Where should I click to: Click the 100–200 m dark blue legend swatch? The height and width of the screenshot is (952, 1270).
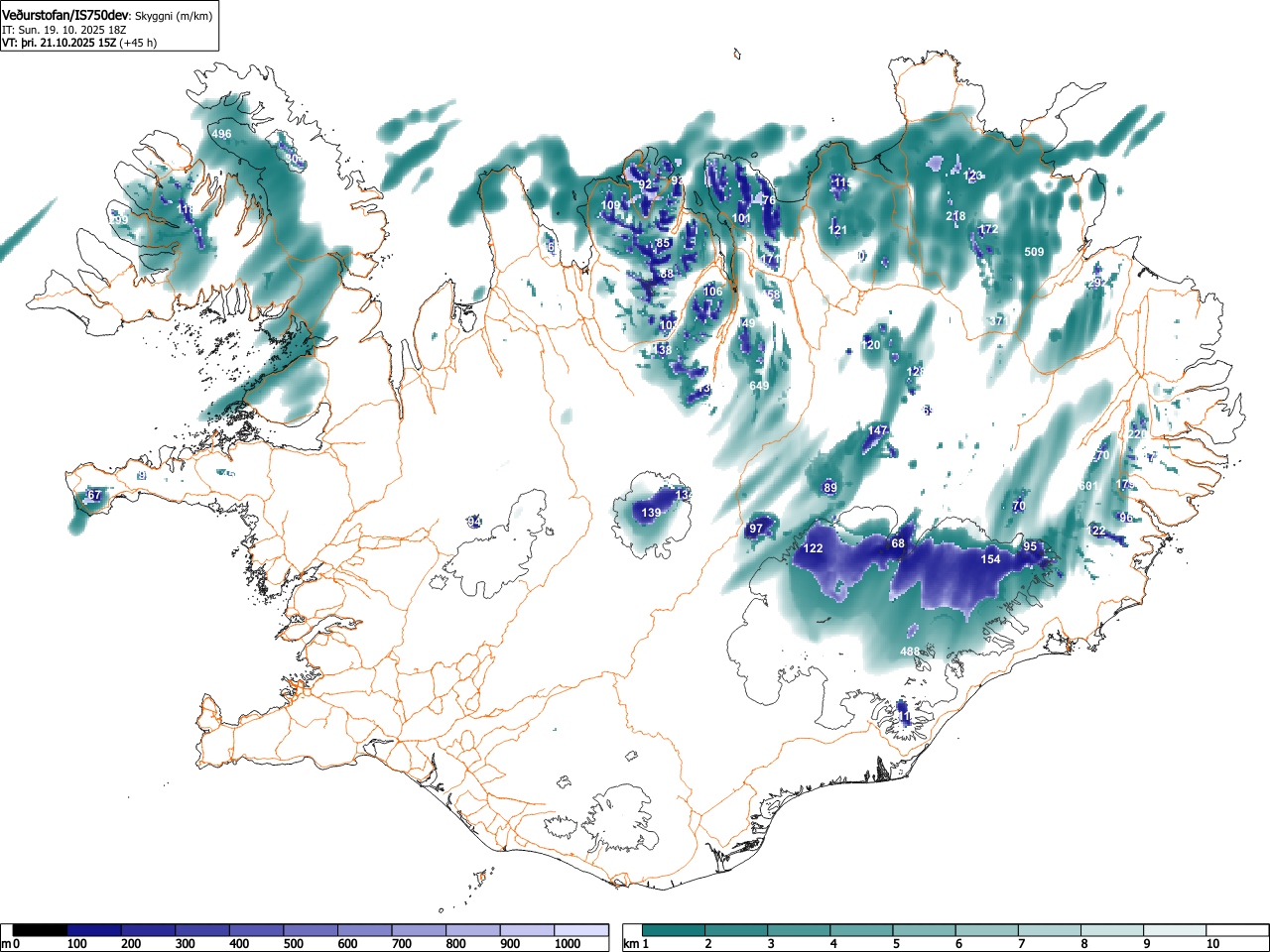(x=94, y=930)
